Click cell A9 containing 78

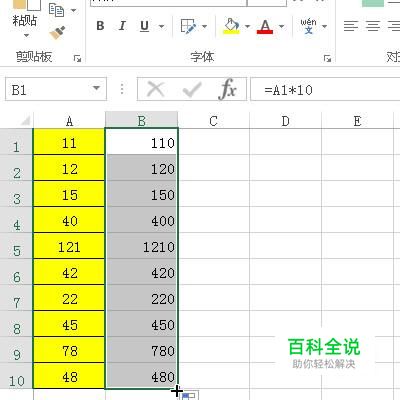pyautogui.click(x=69, y=350)
